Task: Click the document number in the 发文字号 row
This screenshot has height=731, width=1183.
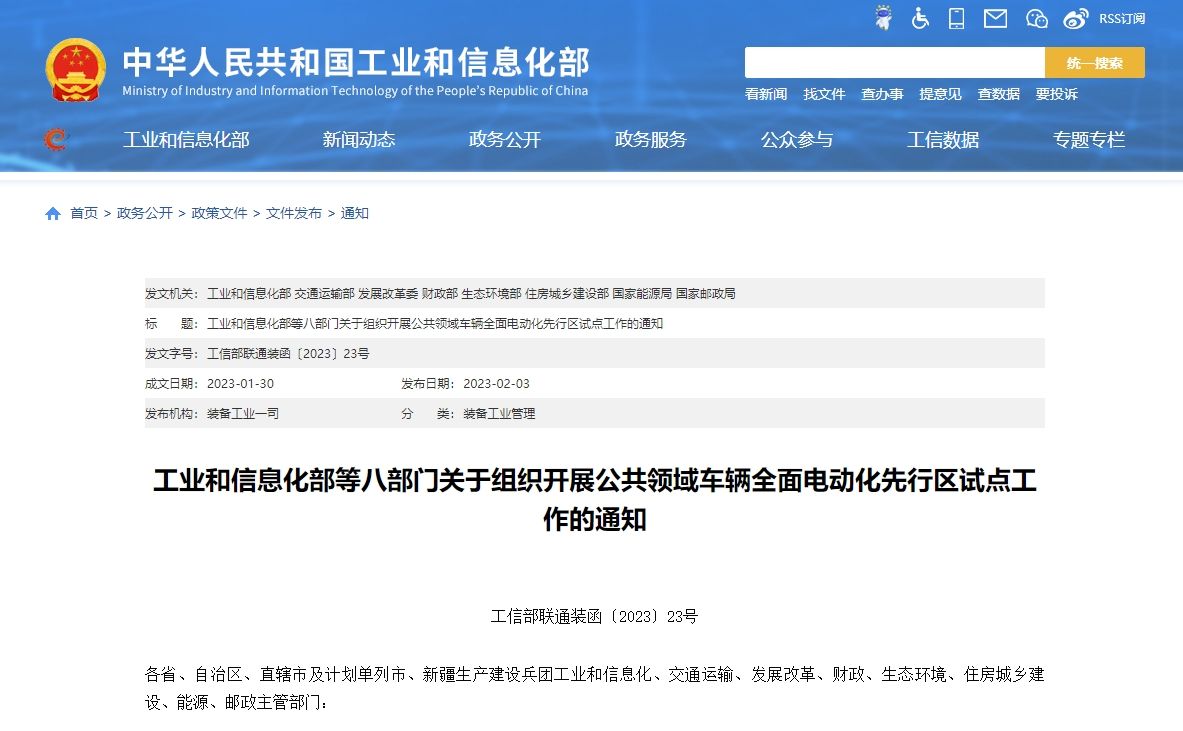Action: (288, 354)
